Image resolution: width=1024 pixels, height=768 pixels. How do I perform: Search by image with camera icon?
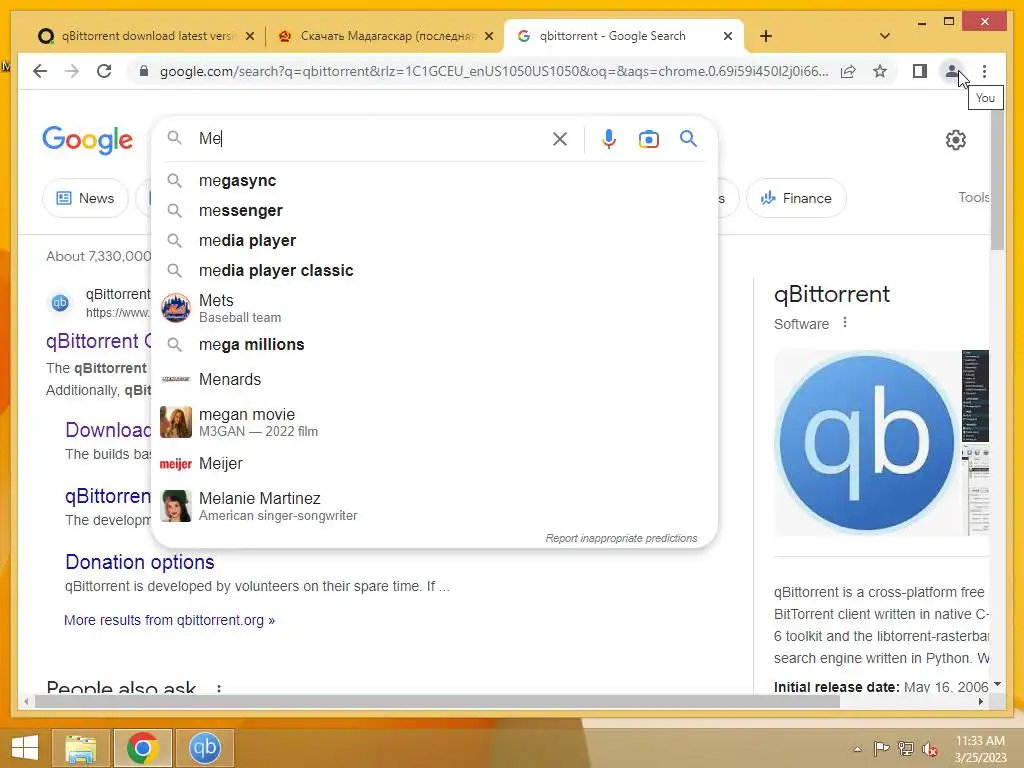click(x=648, y=139)
